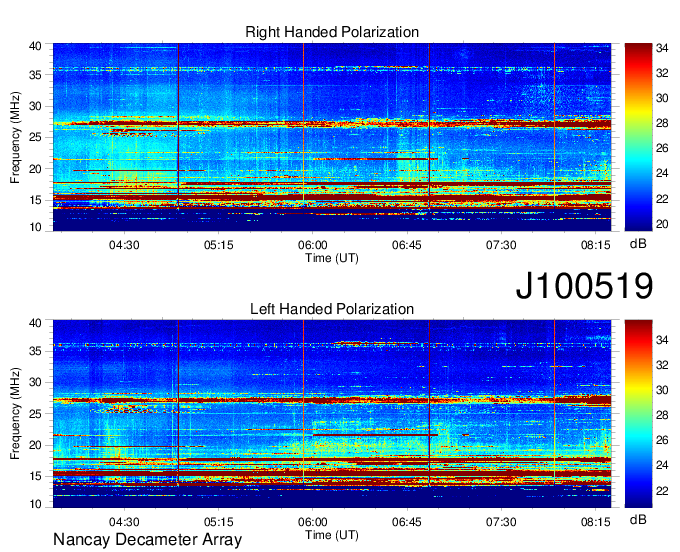
Task: Click the 40 MHz tick on the Right Handed frequency axis
Action: coord(35,46)
